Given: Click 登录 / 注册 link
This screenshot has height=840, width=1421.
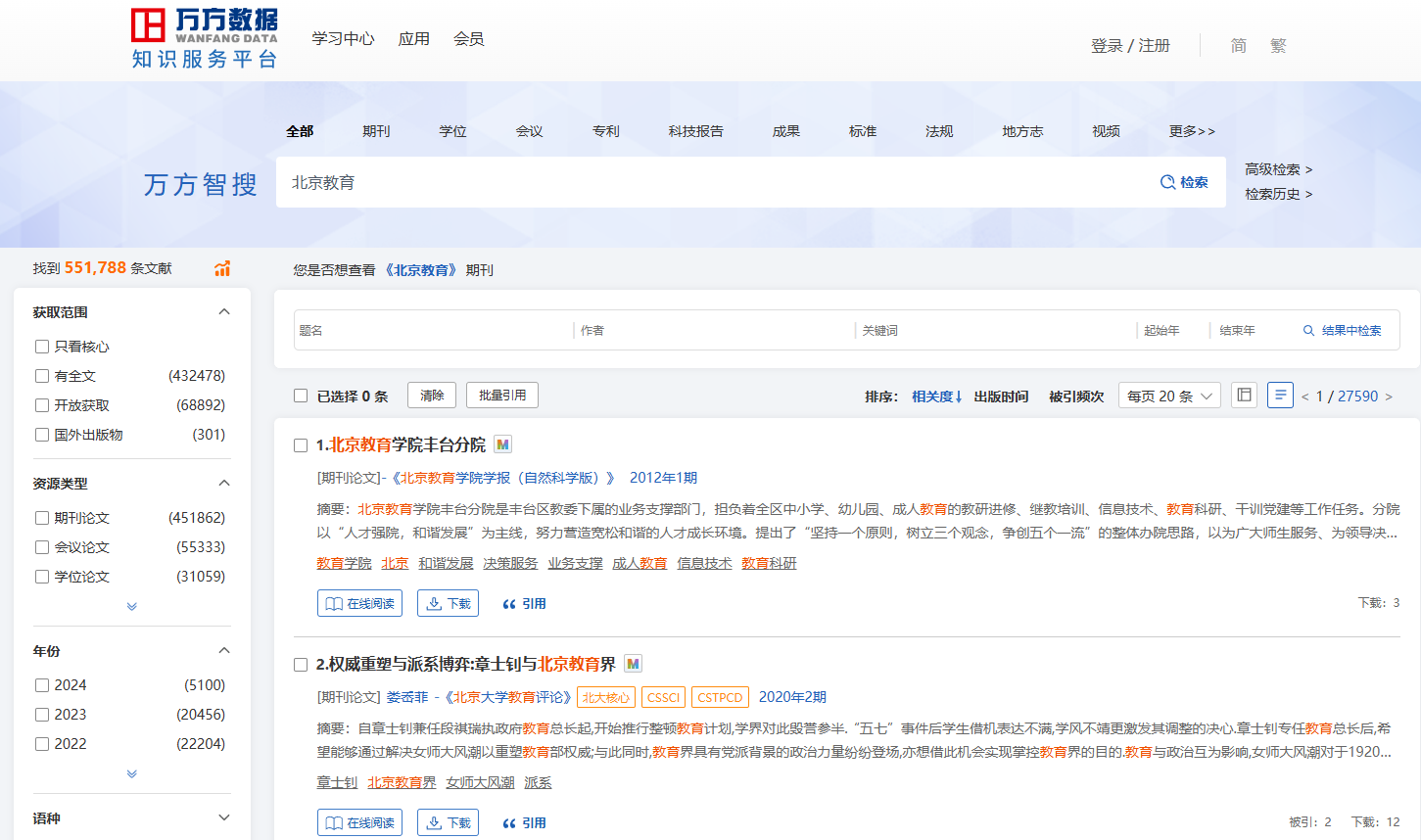Looking at the screenshot, I should [x=1130, y=46].
